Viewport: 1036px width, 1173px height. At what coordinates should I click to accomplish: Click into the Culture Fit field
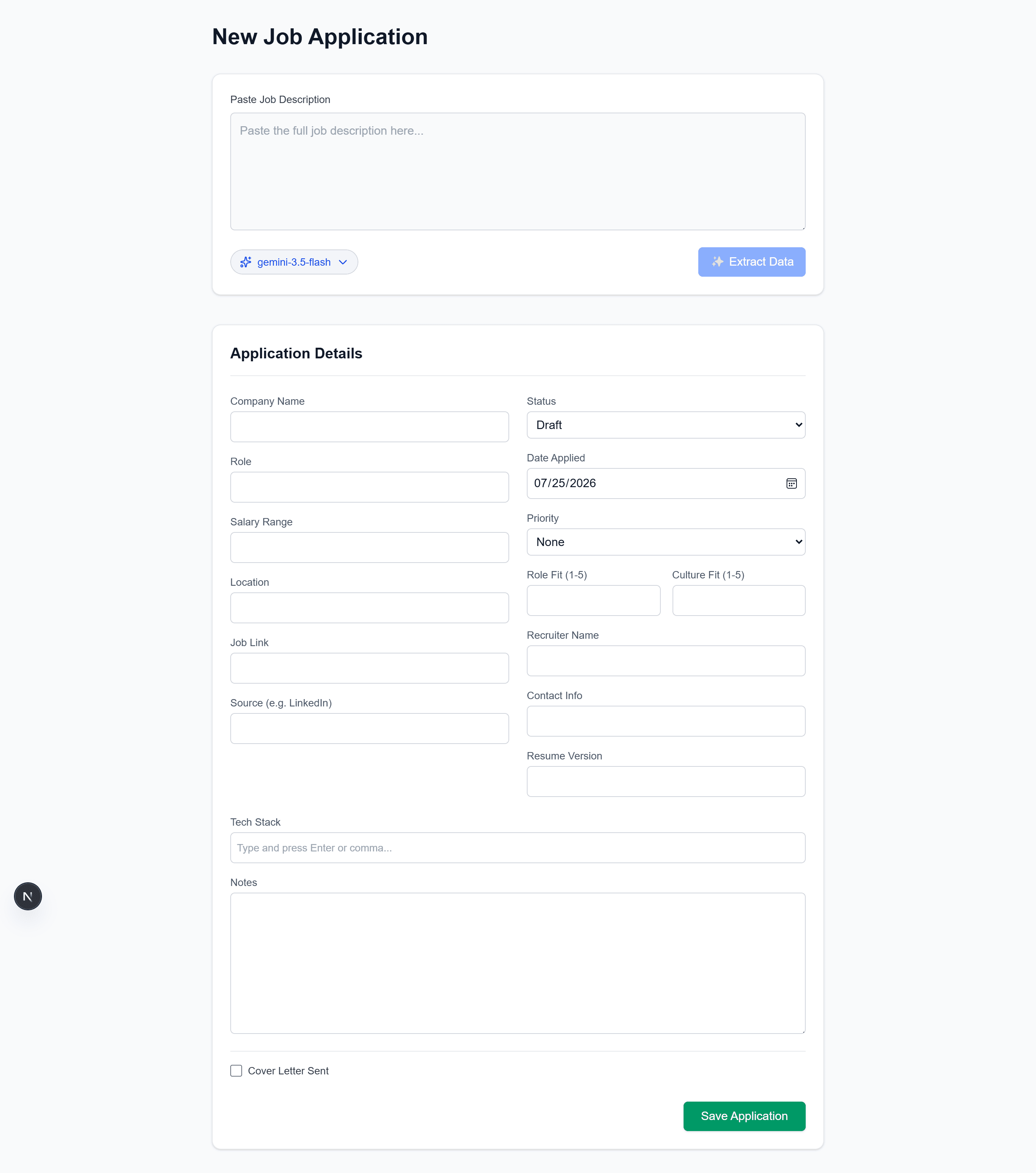(739, 601)
